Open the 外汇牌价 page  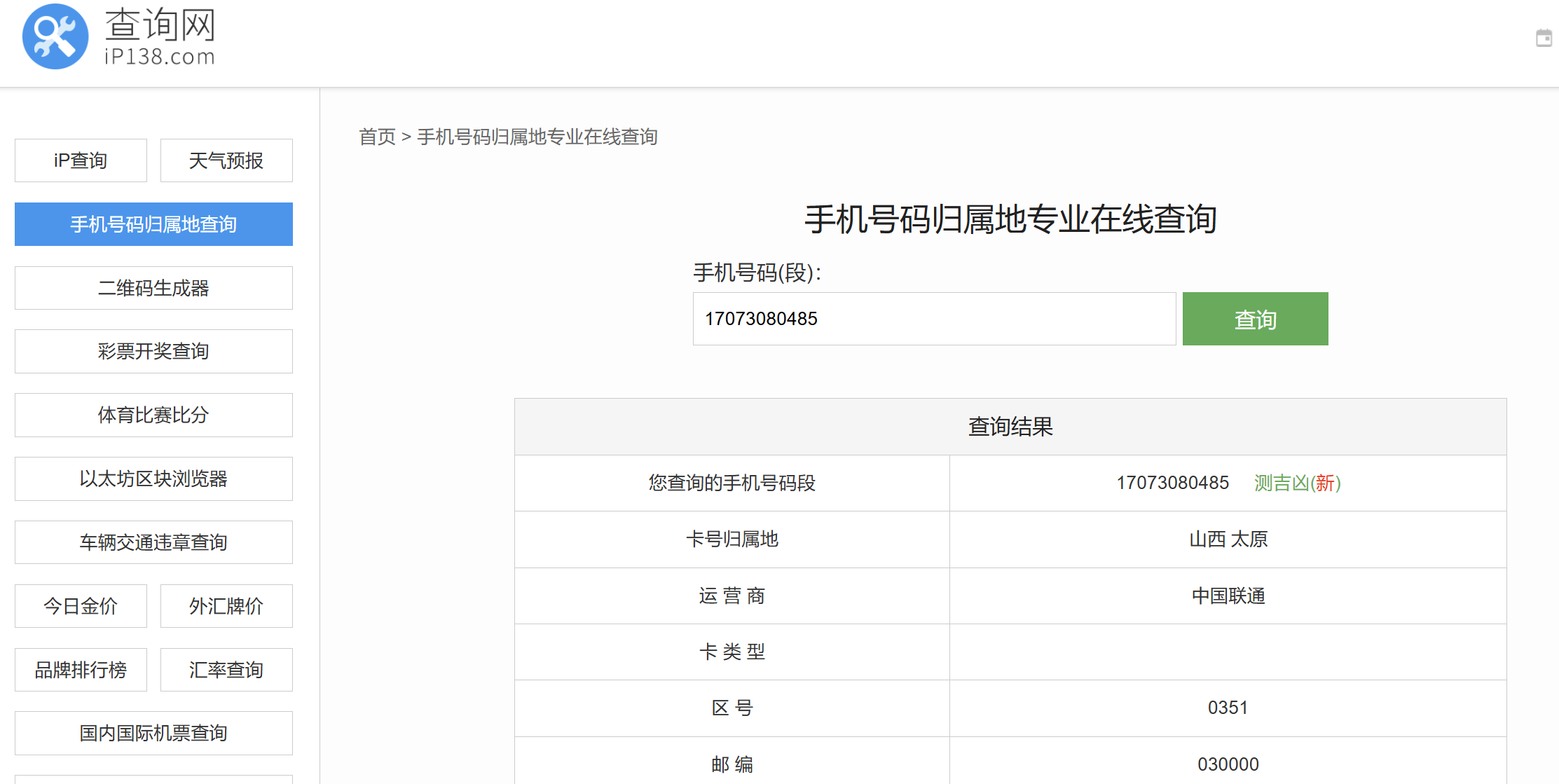tap(226, 606)
